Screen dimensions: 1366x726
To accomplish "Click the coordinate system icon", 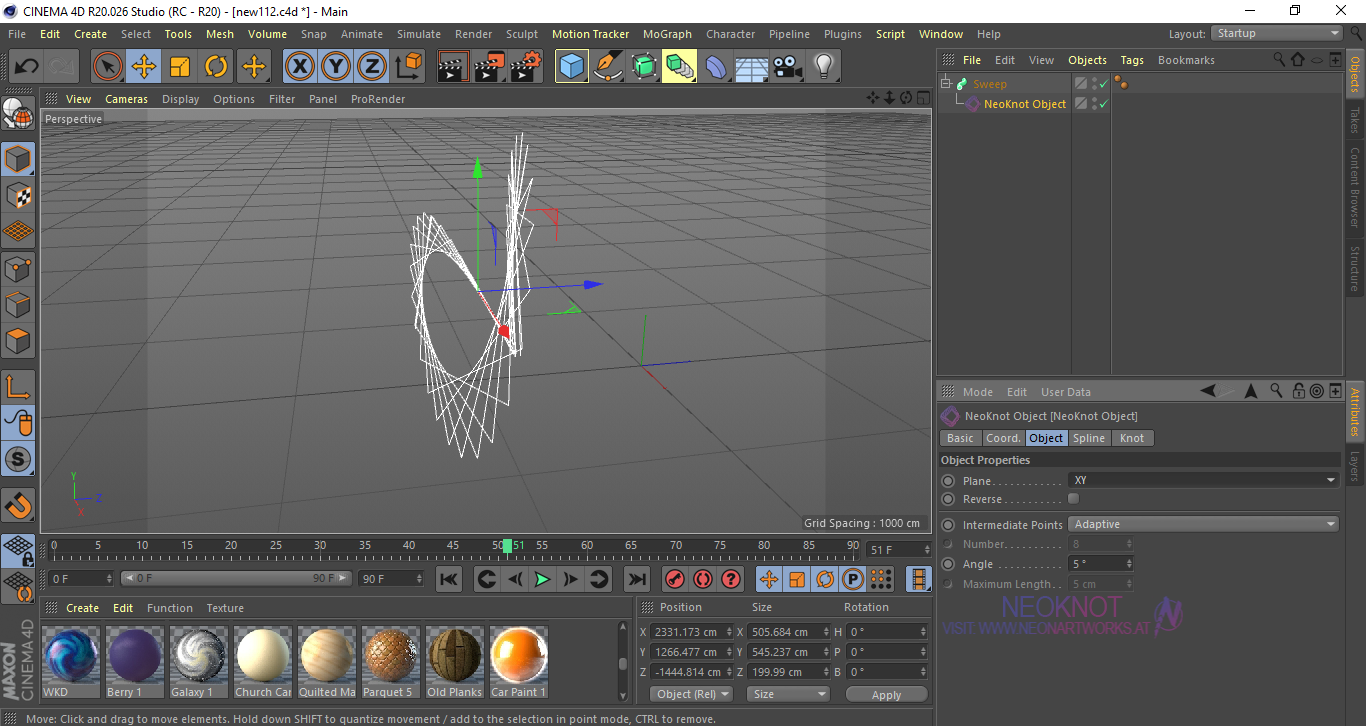I will [409, 67].
